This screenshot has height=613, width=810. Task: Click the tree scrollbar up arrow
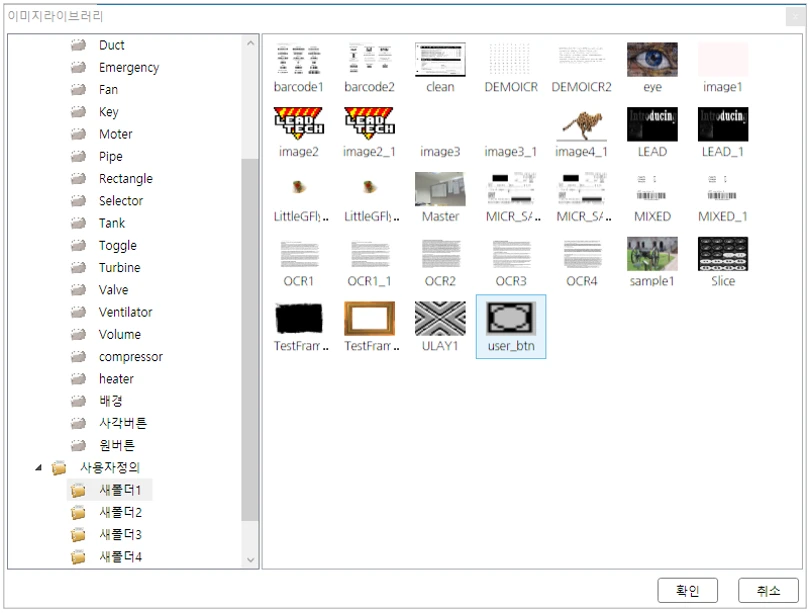click(x=251, y=43)
